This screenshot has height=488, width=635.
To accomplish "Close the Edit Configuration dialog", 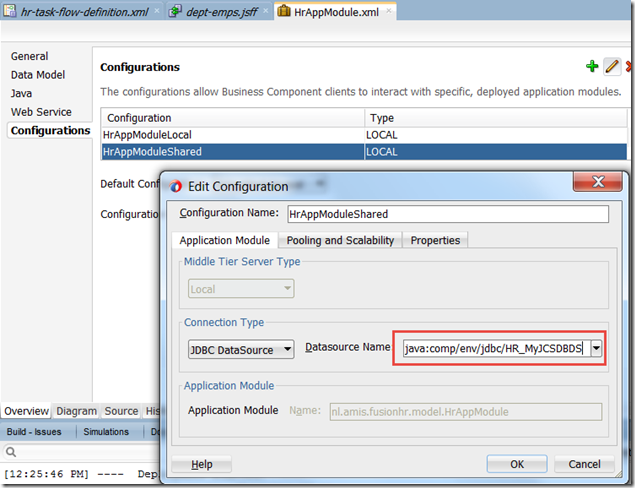I will coord(599,183).
